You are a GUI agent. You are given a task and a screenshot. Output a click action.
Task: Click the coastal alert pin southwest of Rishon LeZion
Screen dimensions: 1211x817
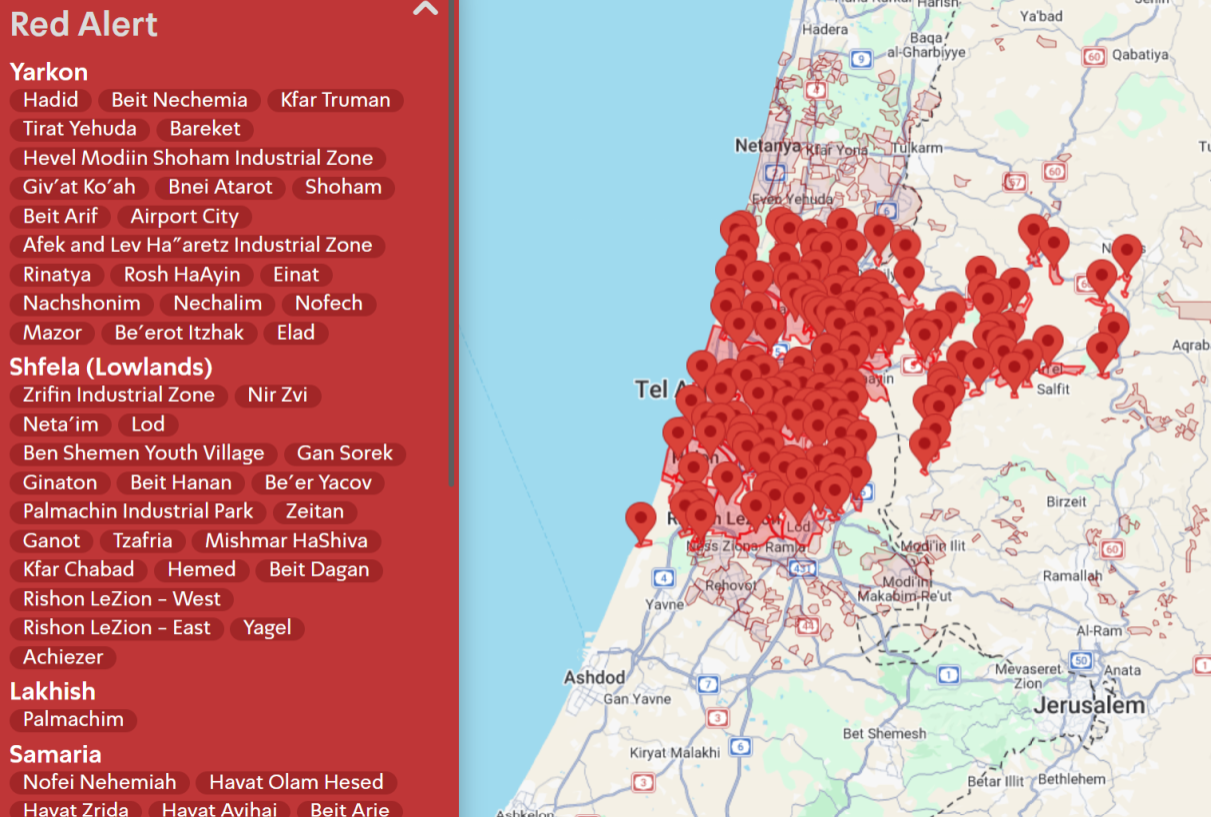tap(641, 524)
